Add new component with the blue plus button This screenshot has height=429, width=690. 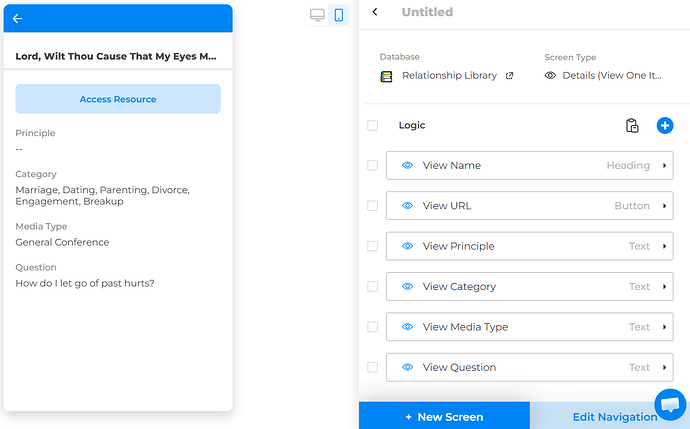tap(665, 125)
